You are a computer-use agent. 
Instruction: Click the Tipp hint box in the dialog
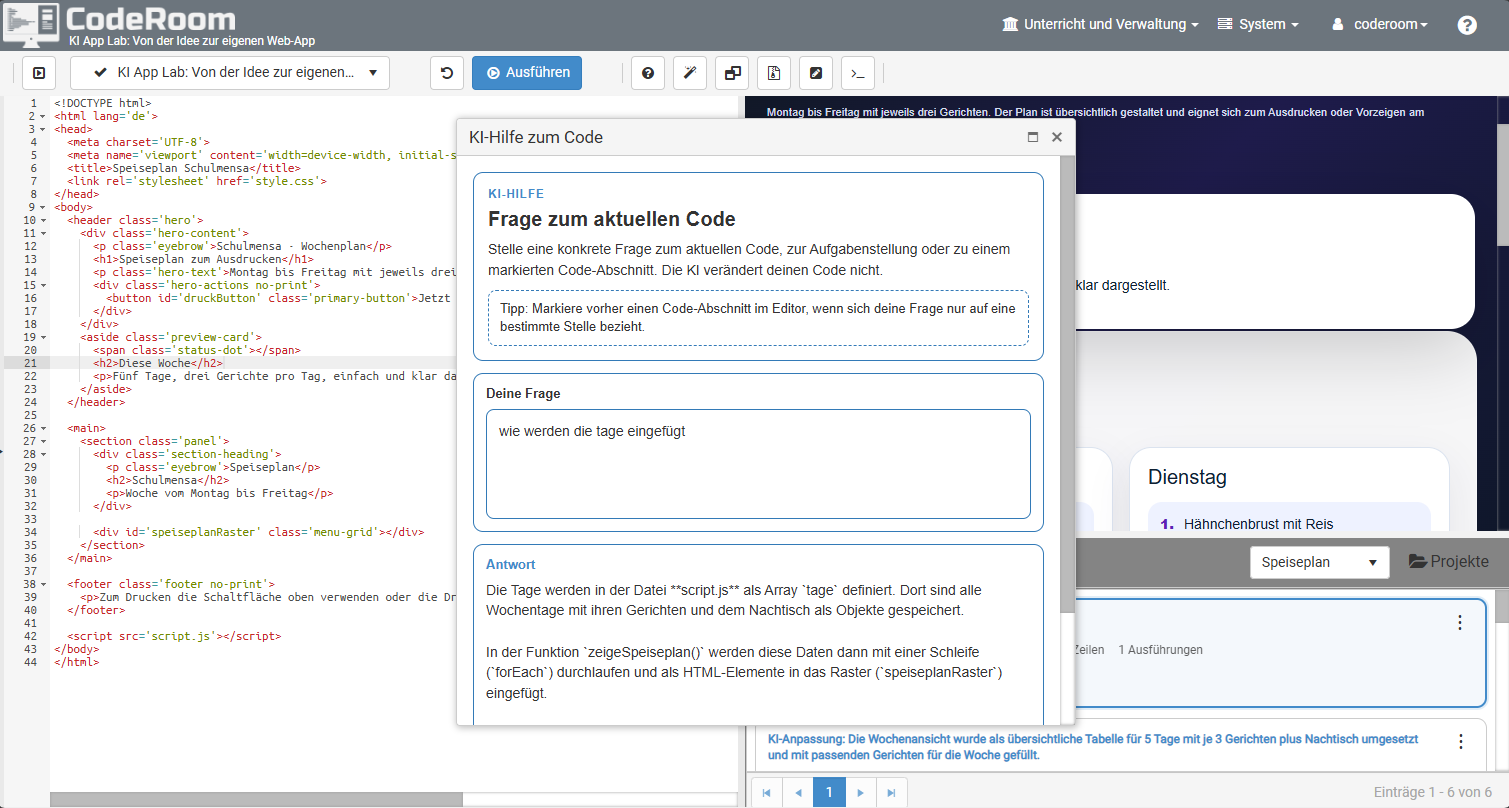coord(758,318)
